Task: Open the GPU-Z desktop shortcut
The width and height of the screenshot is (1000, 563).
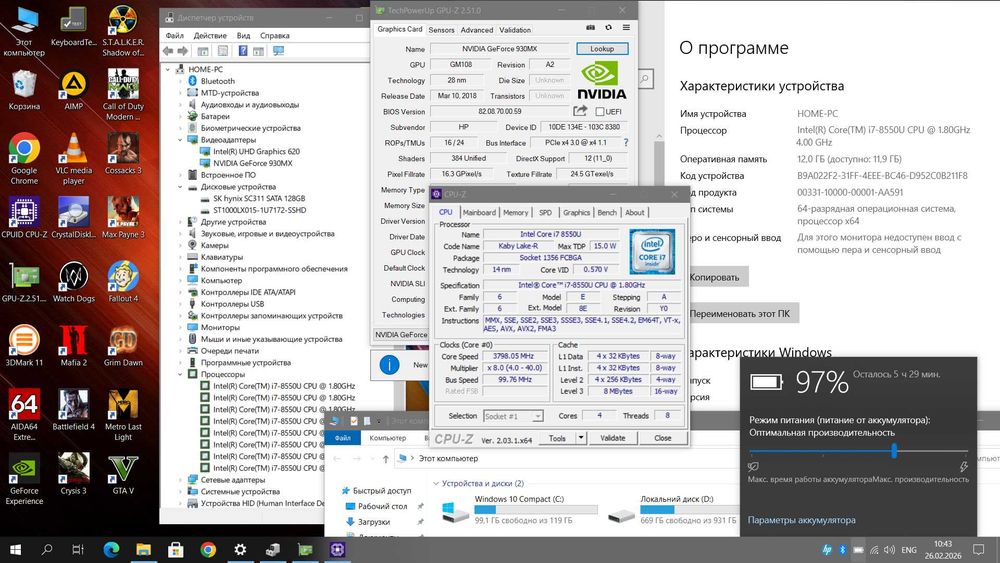Action: pos(24,282)
